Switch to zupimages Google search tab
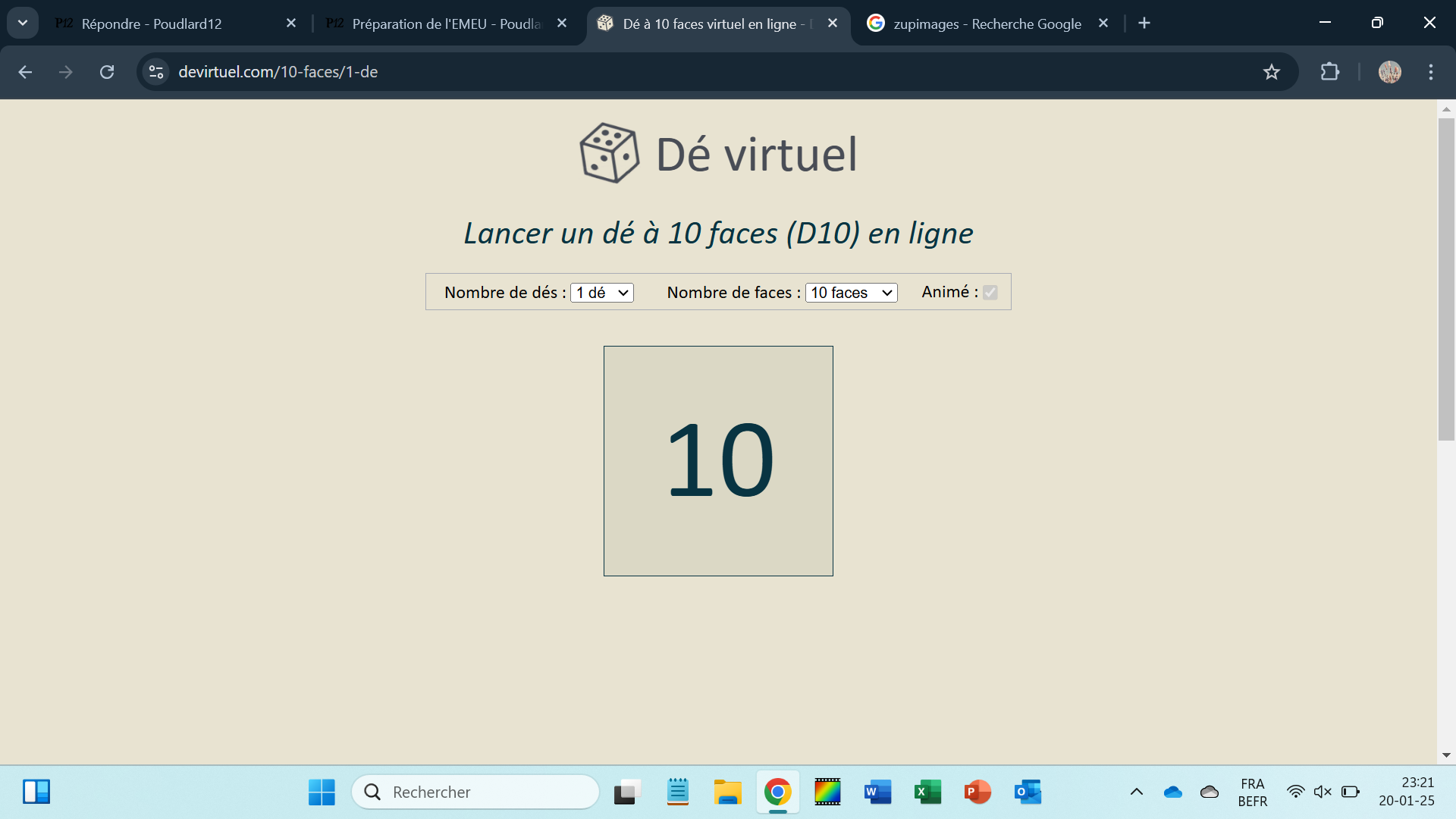The image size is (1456, 819). (986, 24)
